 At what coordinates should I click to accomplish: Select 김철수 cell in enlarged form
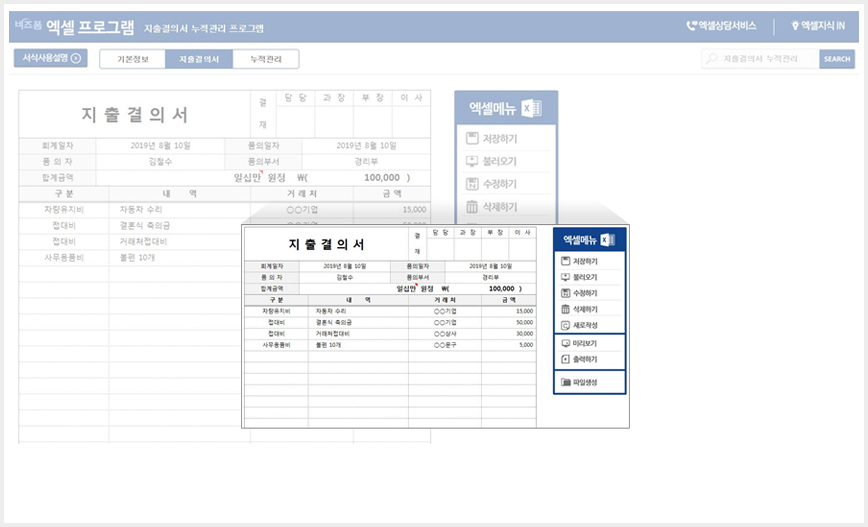344,277
